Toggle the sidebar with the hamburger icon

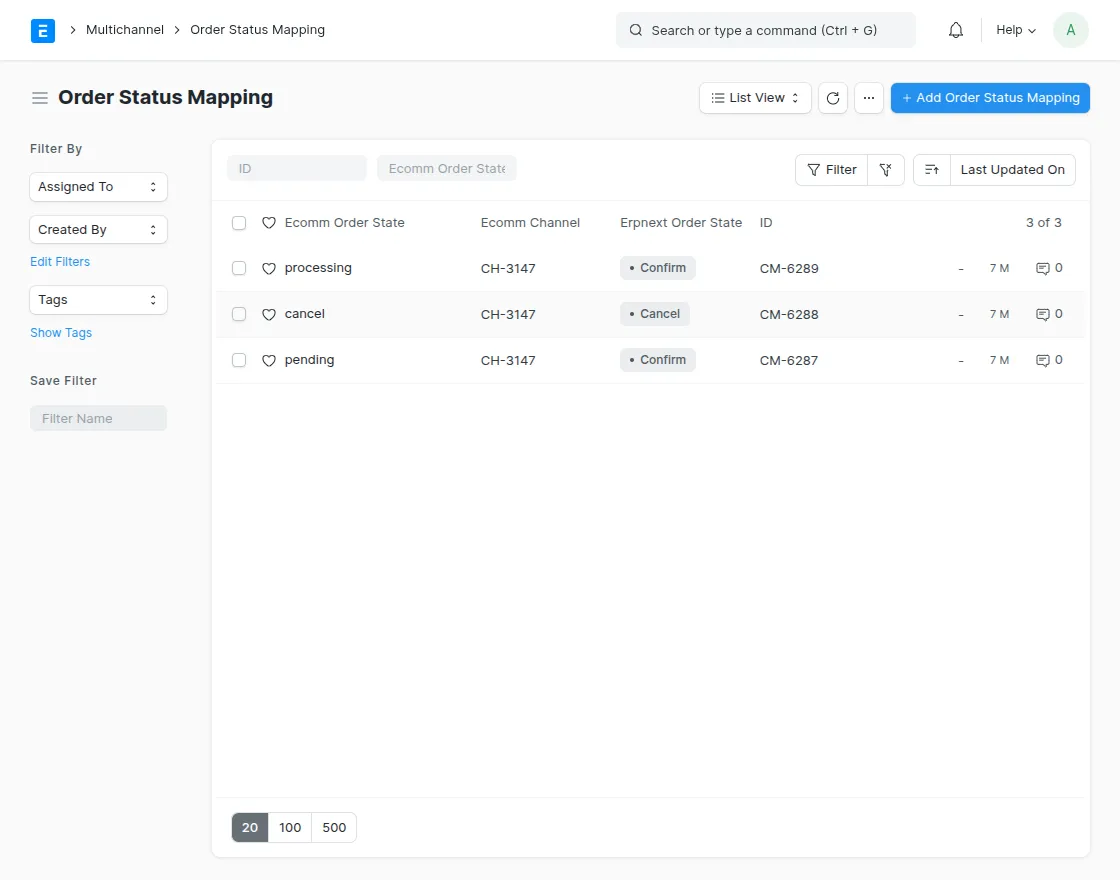tap(39, 97)
